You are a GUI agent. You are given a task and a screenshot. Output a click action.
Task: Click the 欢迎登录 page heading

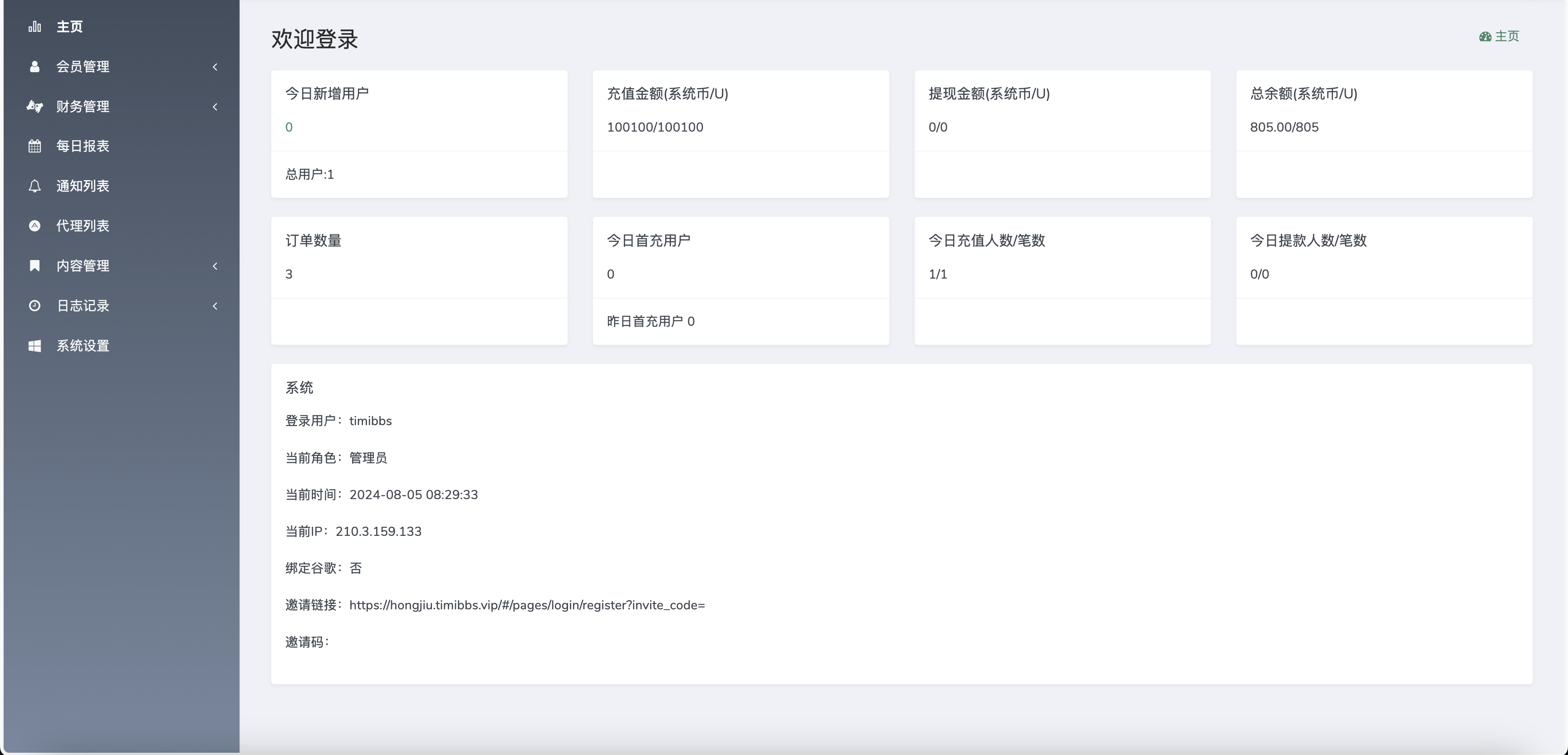pos(314,39)
